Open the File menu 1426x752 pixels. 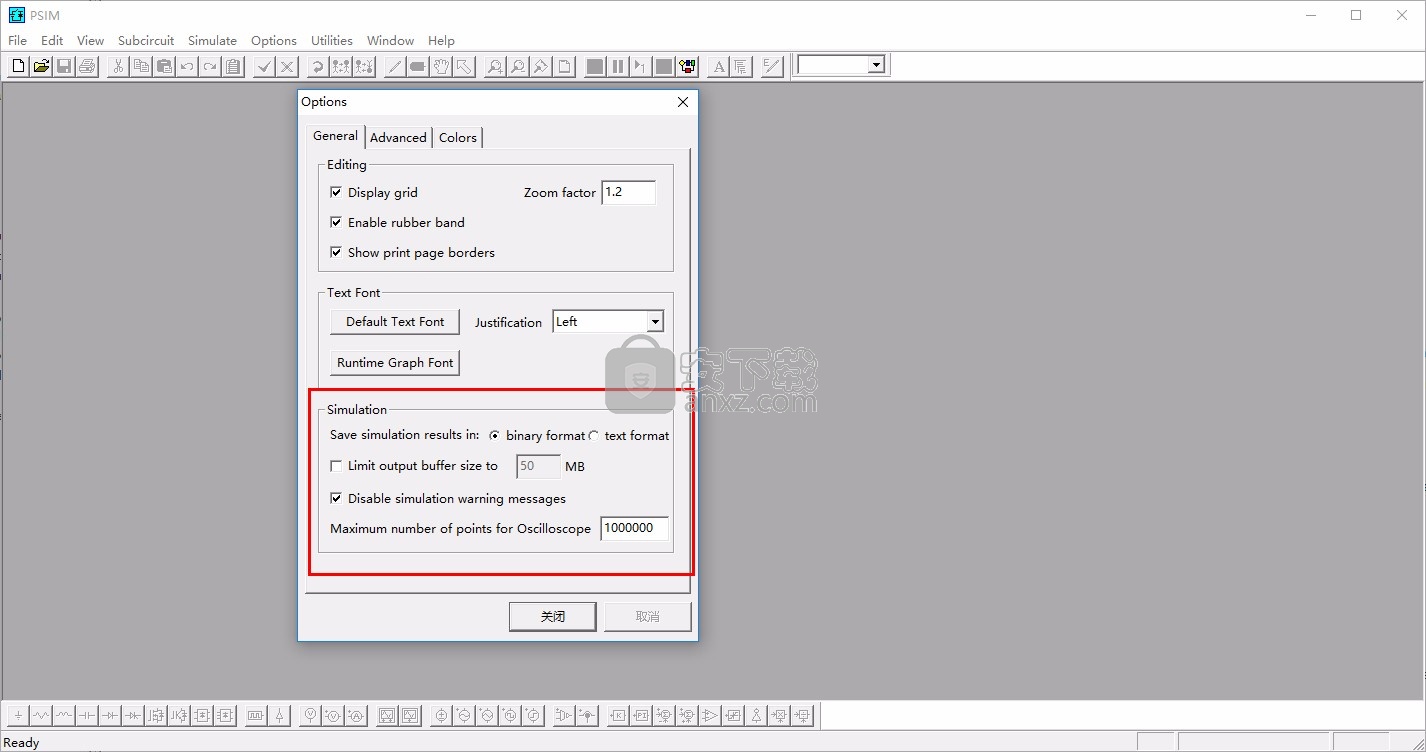pos(17,40)
